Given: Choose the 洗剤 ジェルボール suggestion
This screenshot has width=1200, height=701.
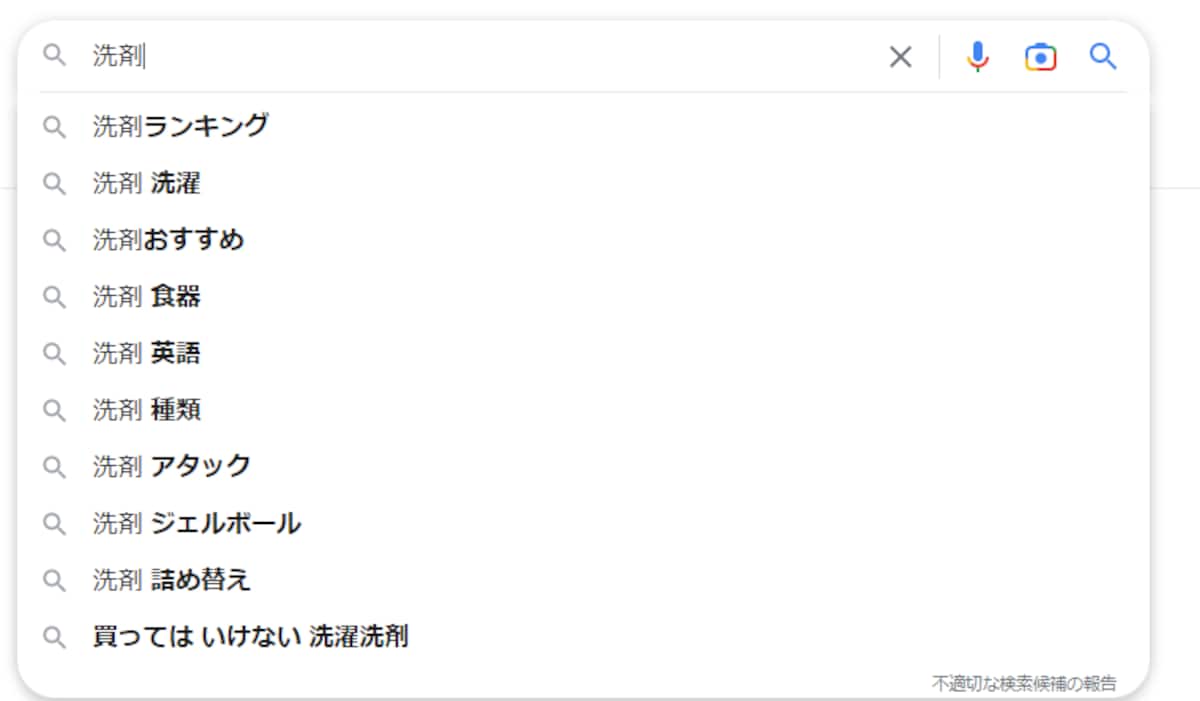Looking at the screenshot, I should 583,524.
